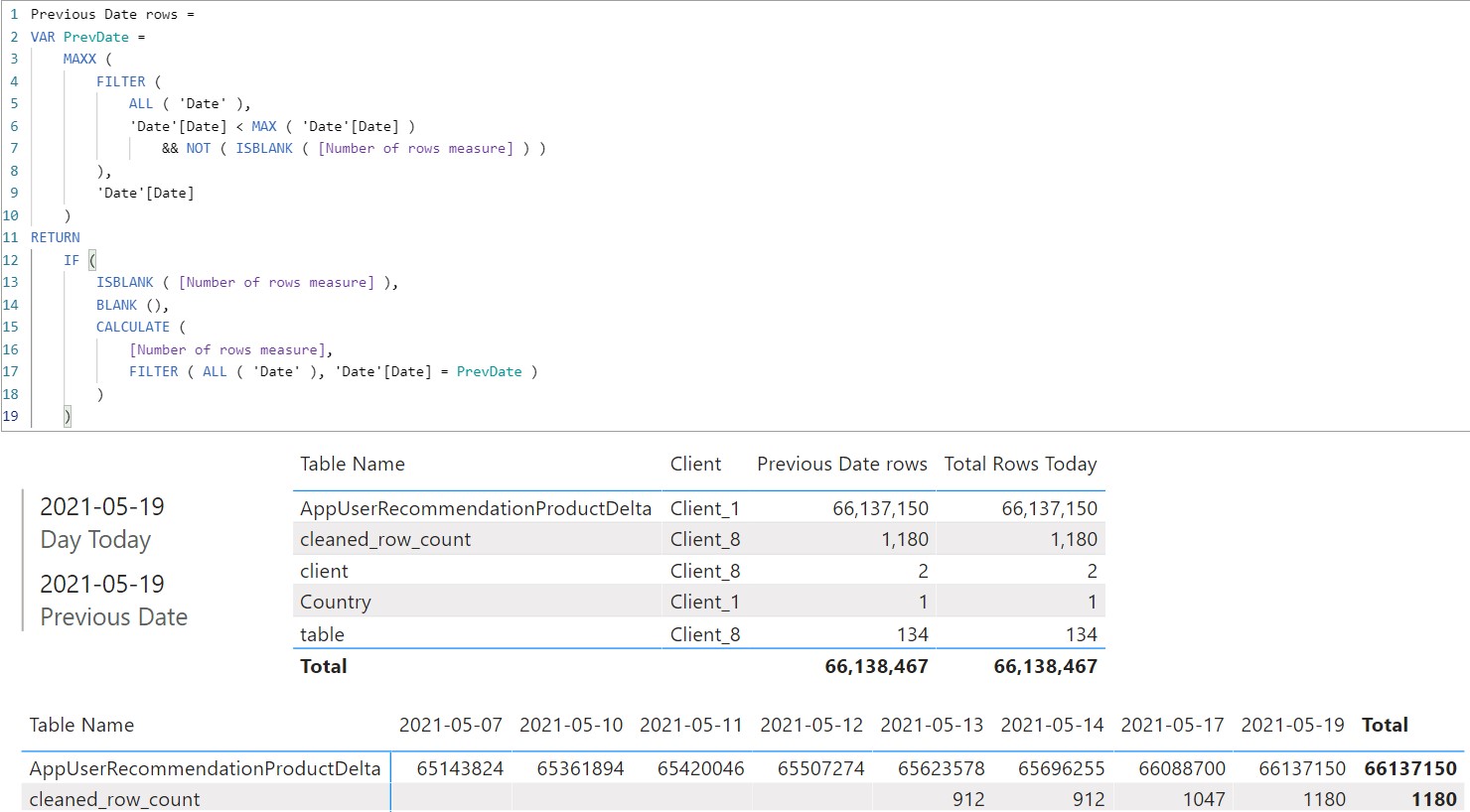Click matrix value 65143824
The height and width of the screenshot is (812, 1470).
coord(460,768)
